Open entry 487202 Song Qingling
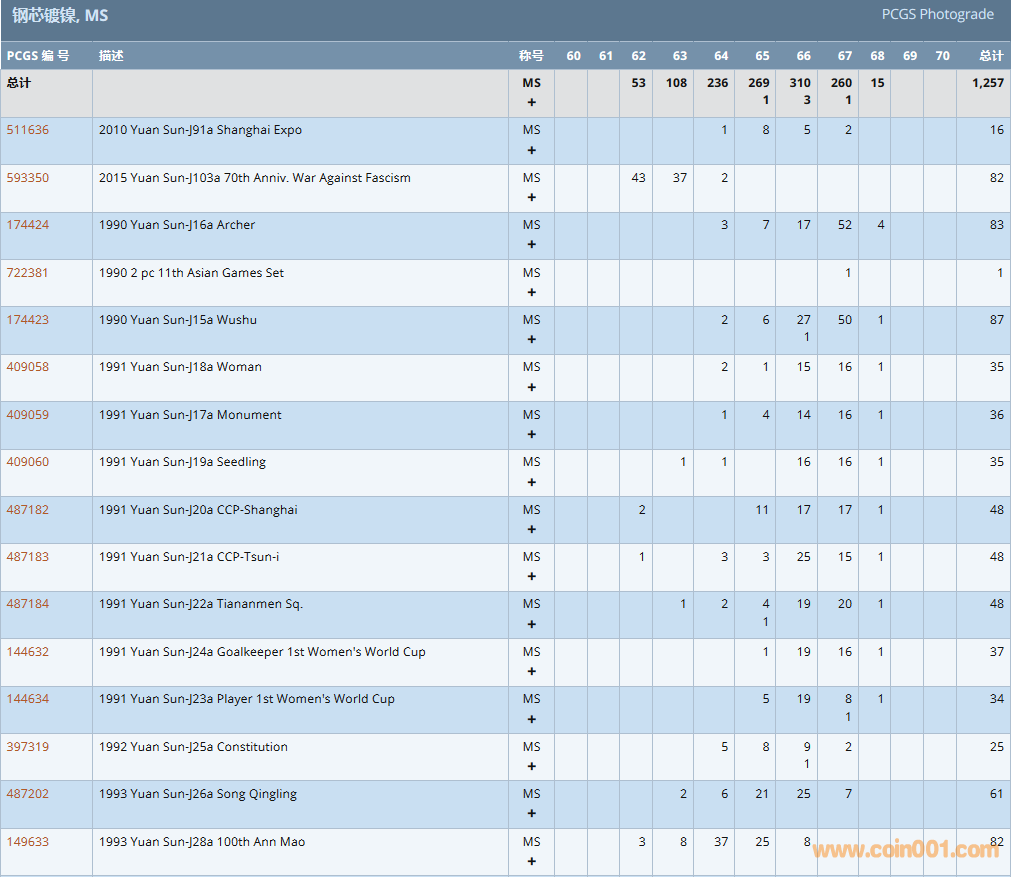 [x=28, y=794]
